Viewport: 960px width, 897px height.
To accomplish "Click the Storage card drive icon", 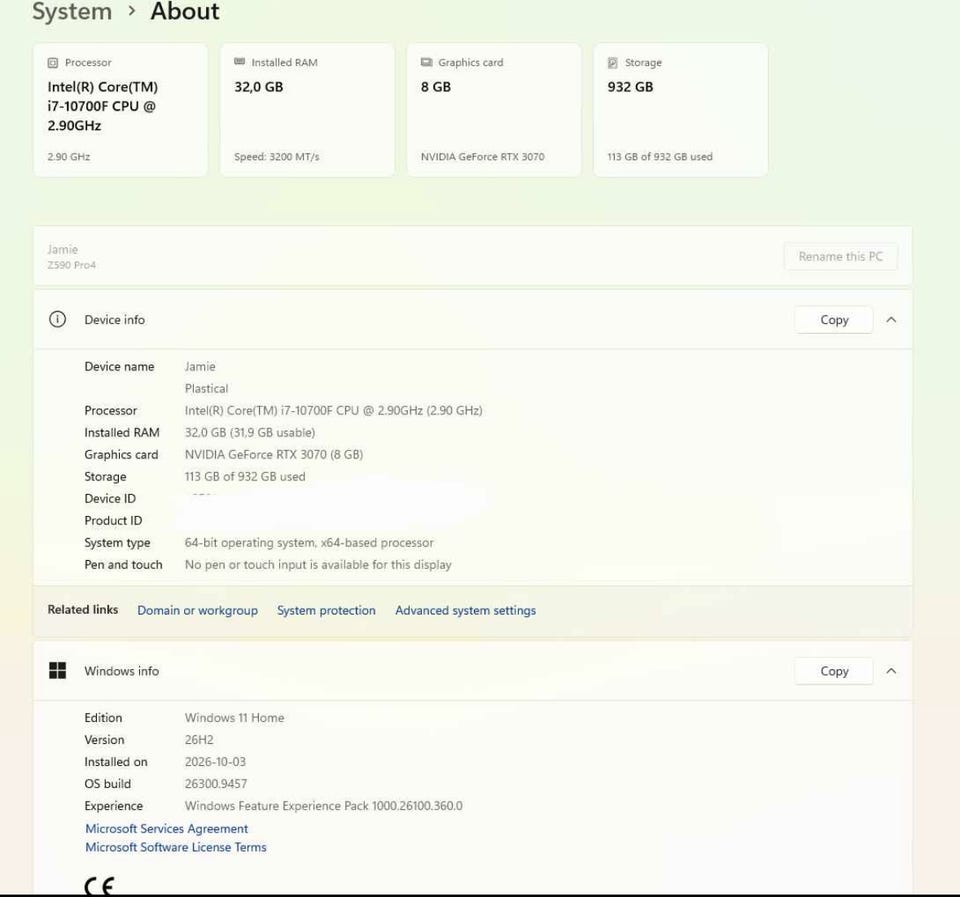I will tap(612, 62).
